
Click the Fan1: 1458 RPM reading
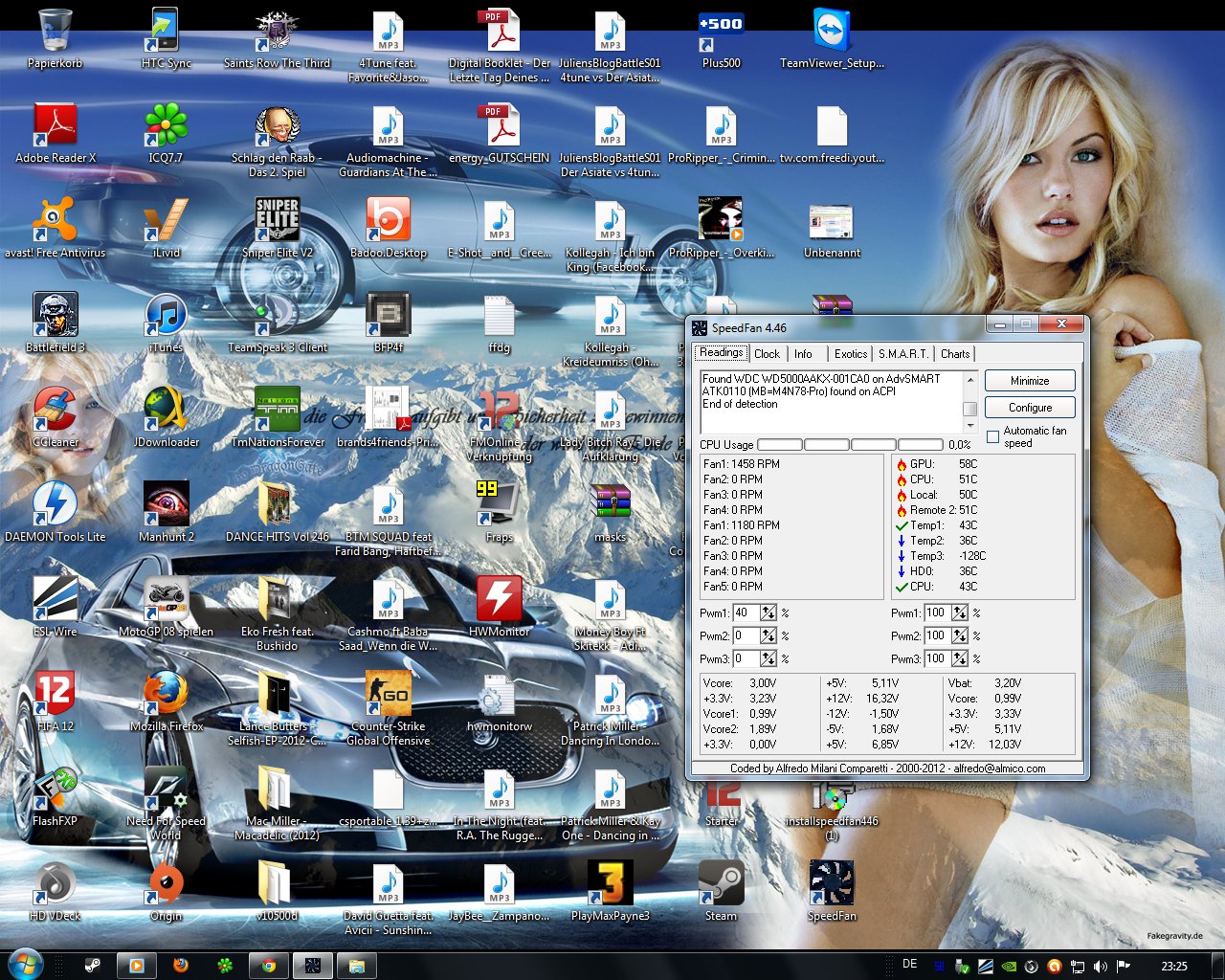(741, 464)
